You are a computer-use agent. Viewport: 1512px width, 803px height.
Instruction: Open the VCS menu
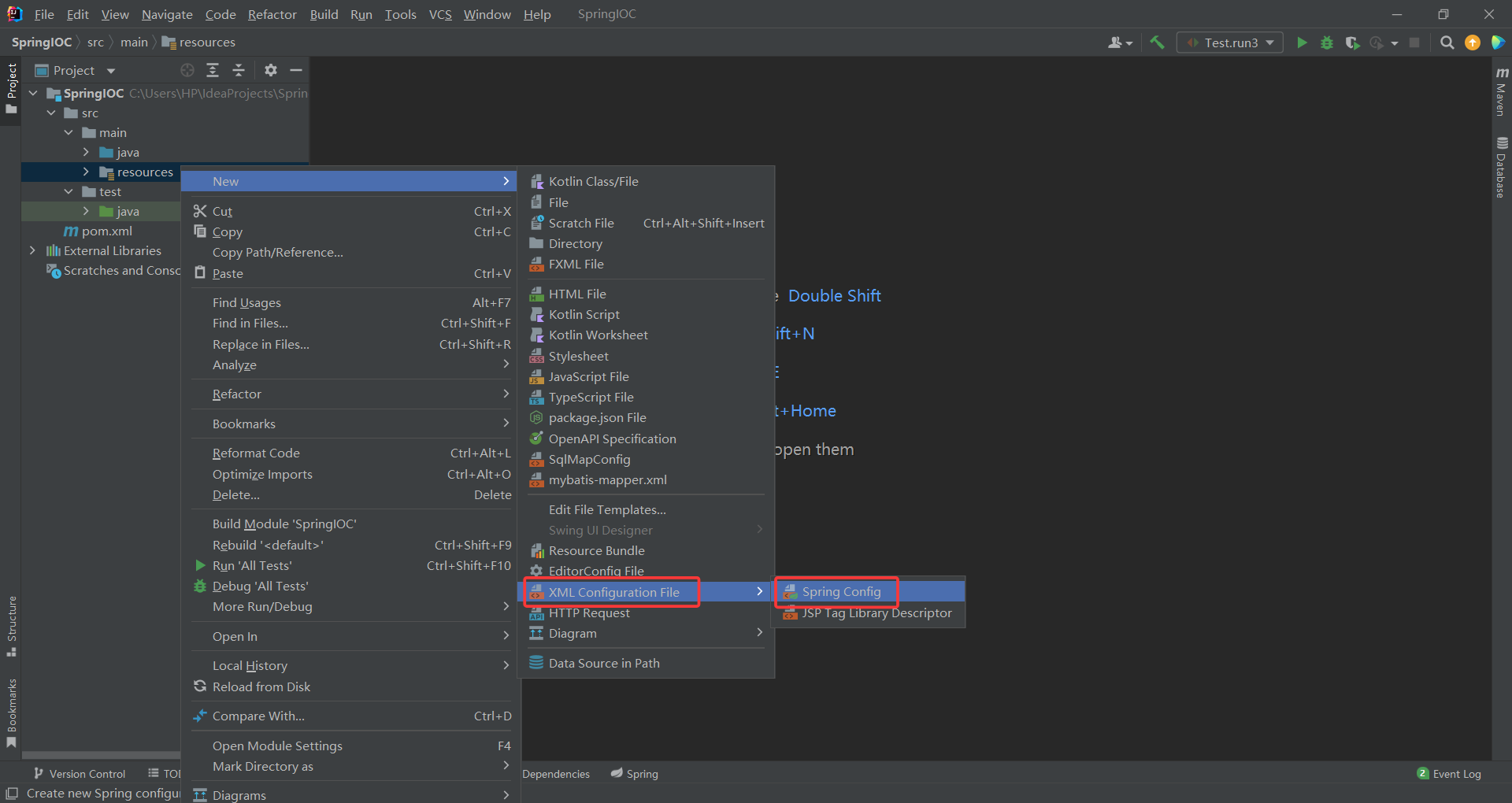[x=440, y=14]
